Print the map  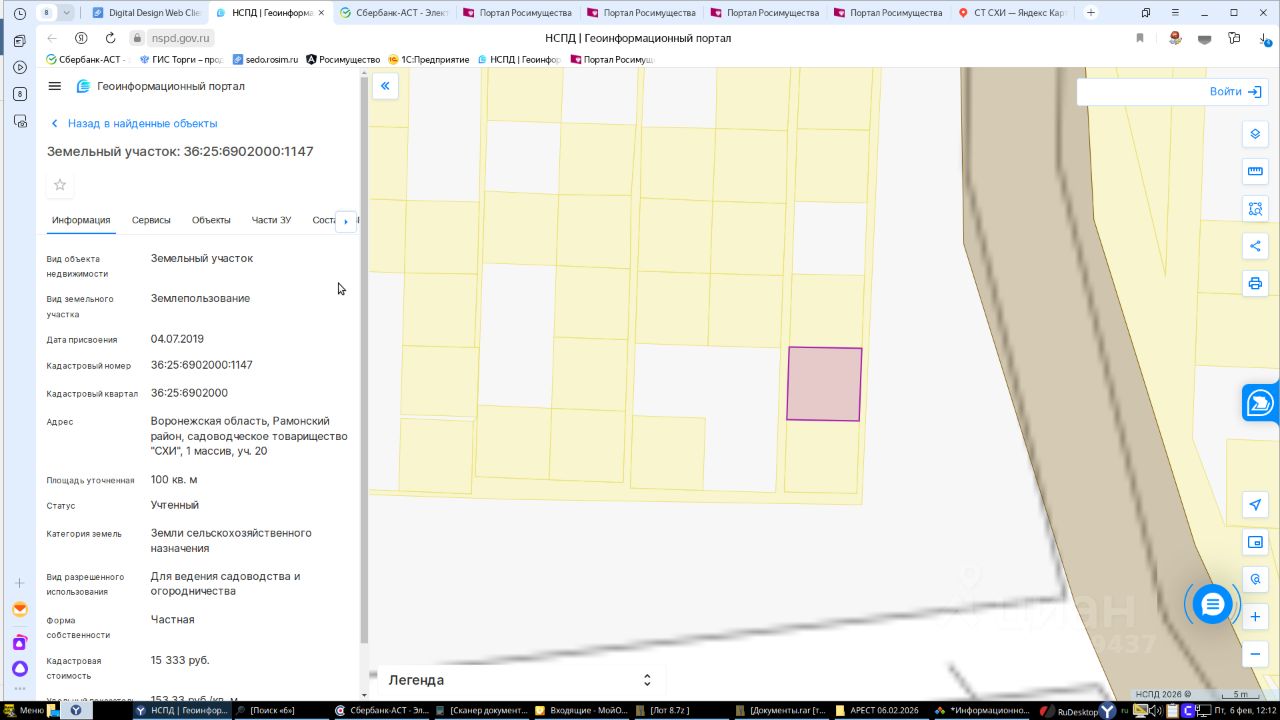1255,283
